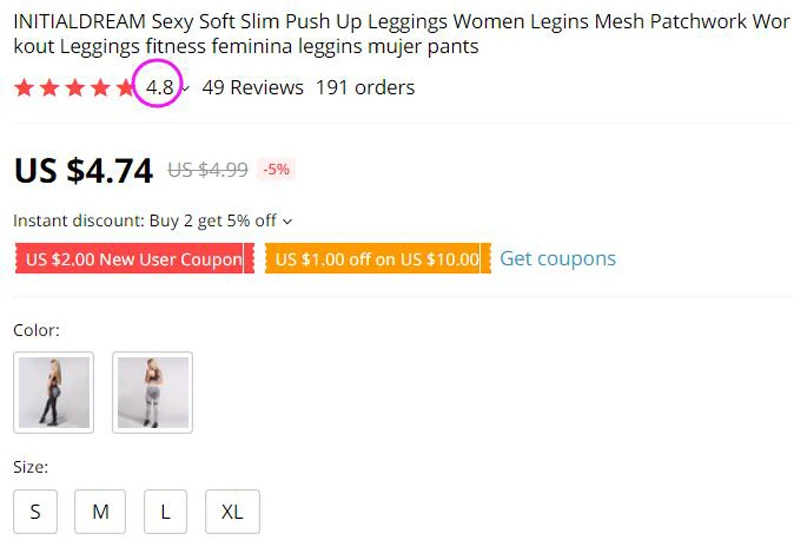Claim the US $2.00 New User Coupon

[134, 260]
